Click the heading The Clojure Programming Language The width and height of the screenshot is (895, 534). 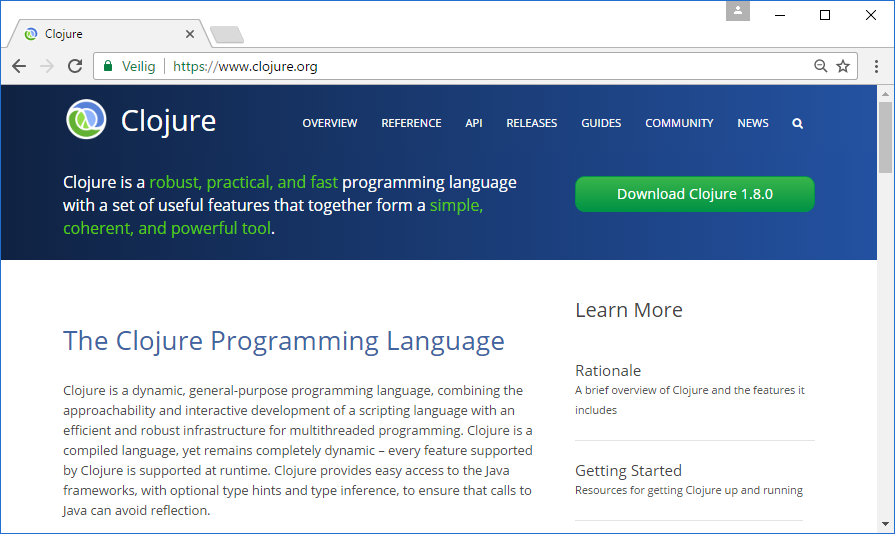(284, 341)
